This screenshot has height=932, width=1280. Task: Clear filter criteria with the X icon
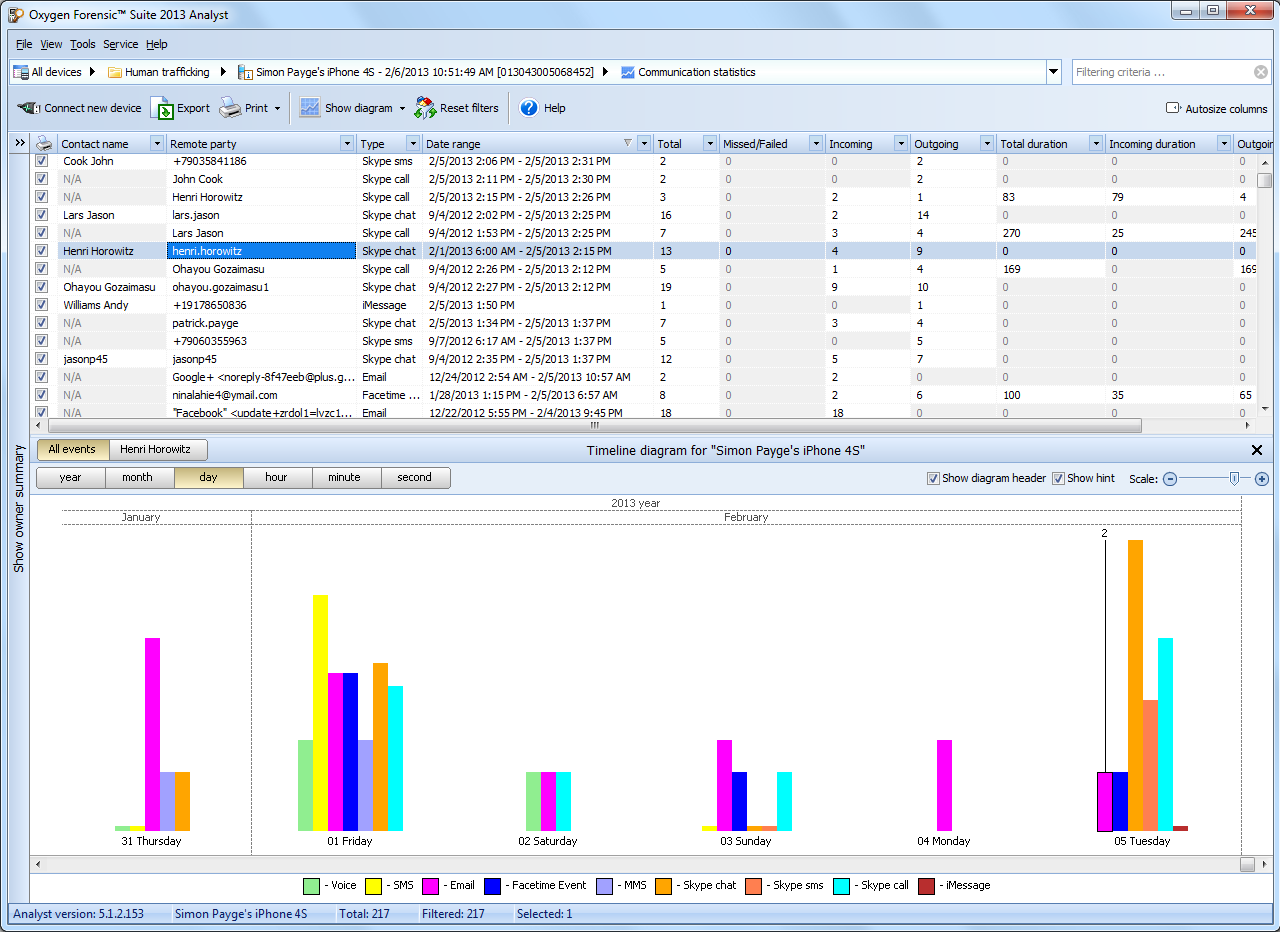1261,72
